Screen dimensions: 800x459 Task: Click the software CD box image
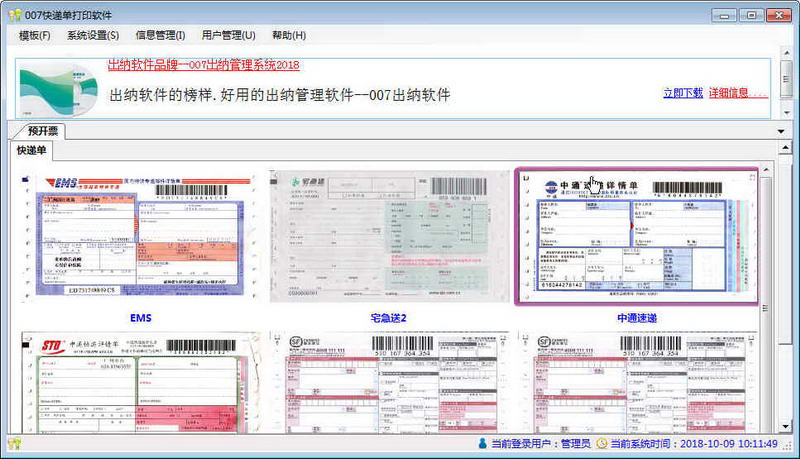click(x=59, y=90)
